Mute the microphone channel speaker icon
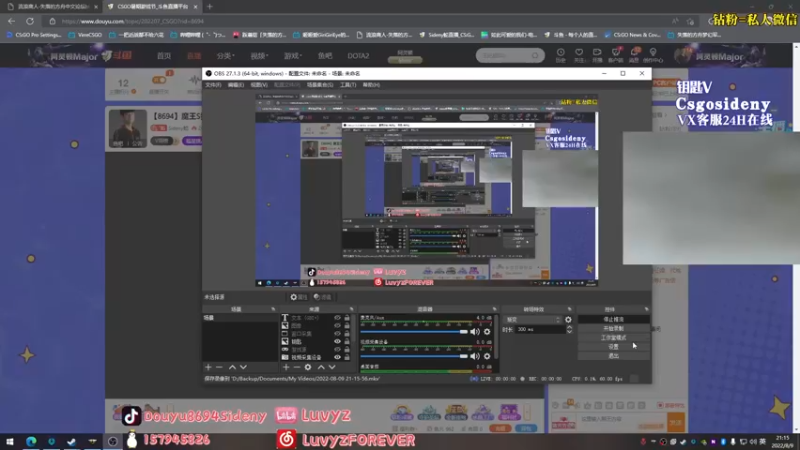This screenshot has height=450, width=800. (x=475, y=332)
